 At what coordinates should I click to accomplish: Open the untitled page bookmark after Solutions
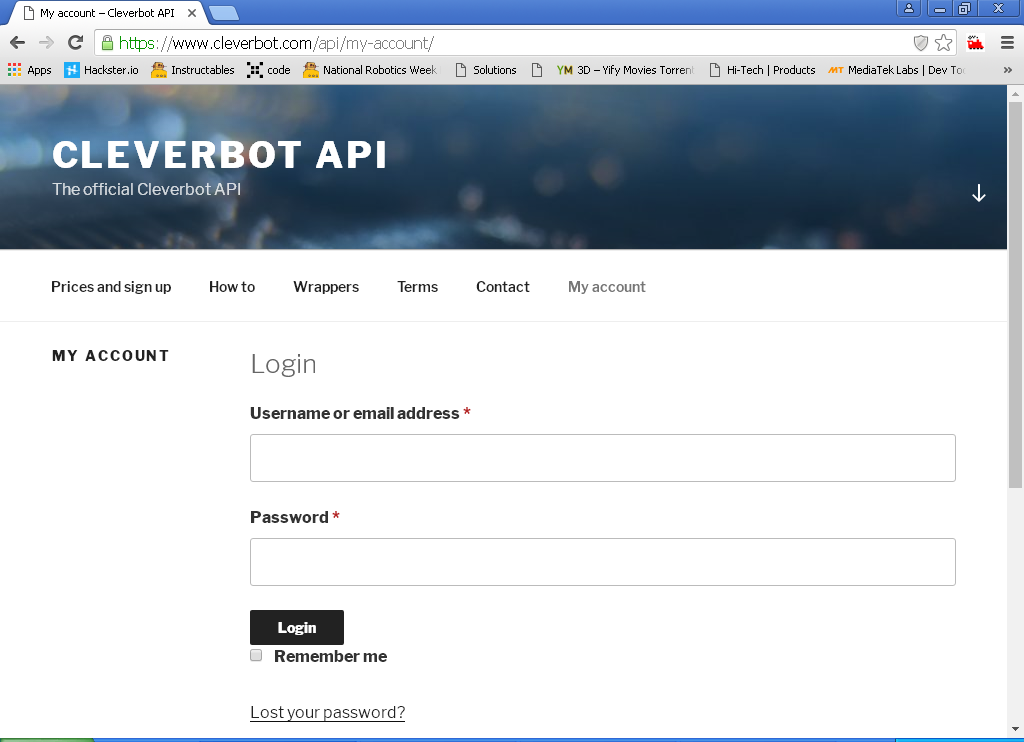(537, 70)
